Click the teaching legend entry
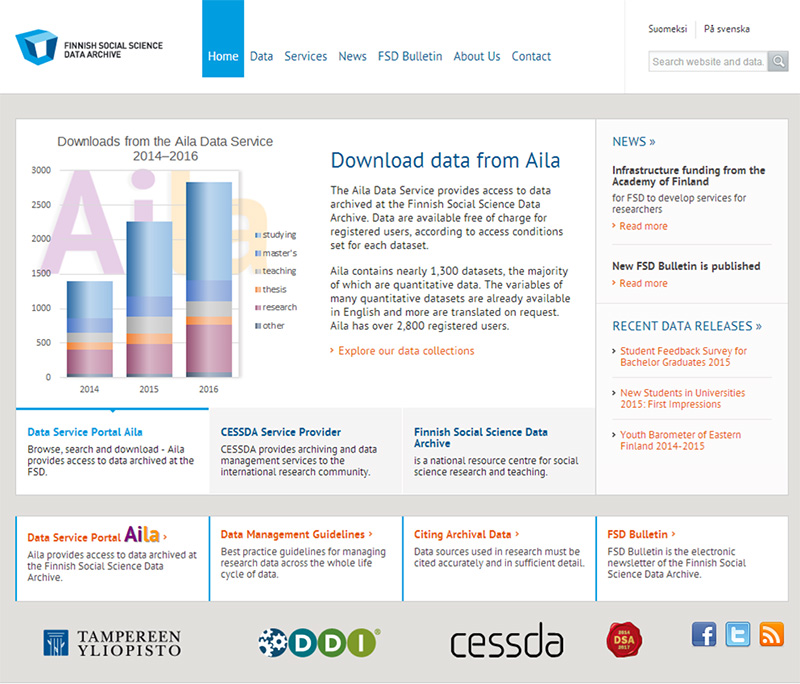Viewport: 800px width, 684px height. coord(276,271)
